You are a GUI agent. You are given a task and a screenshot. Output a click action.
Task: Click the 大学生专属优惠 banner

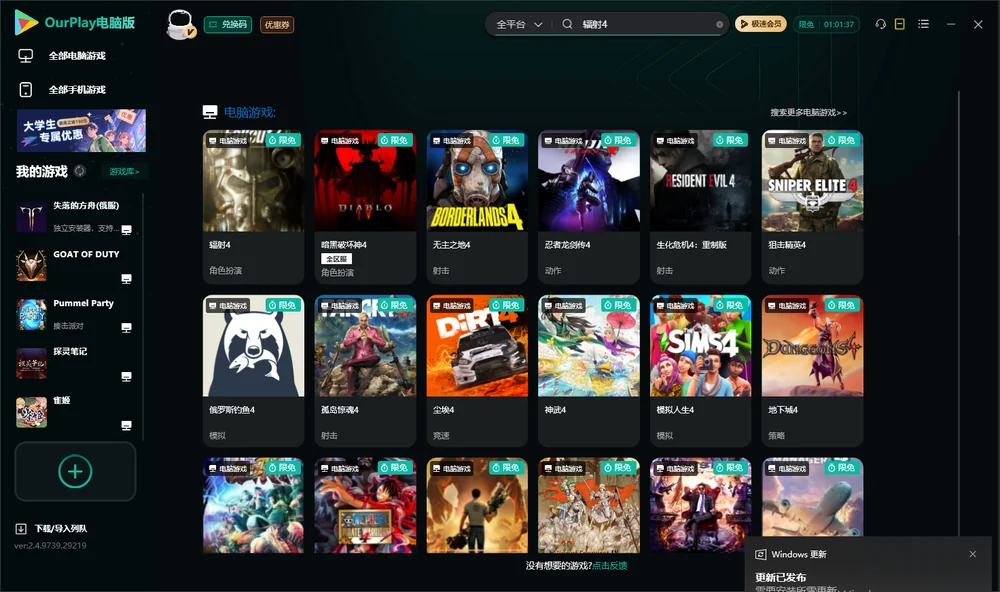pos(81,130)
